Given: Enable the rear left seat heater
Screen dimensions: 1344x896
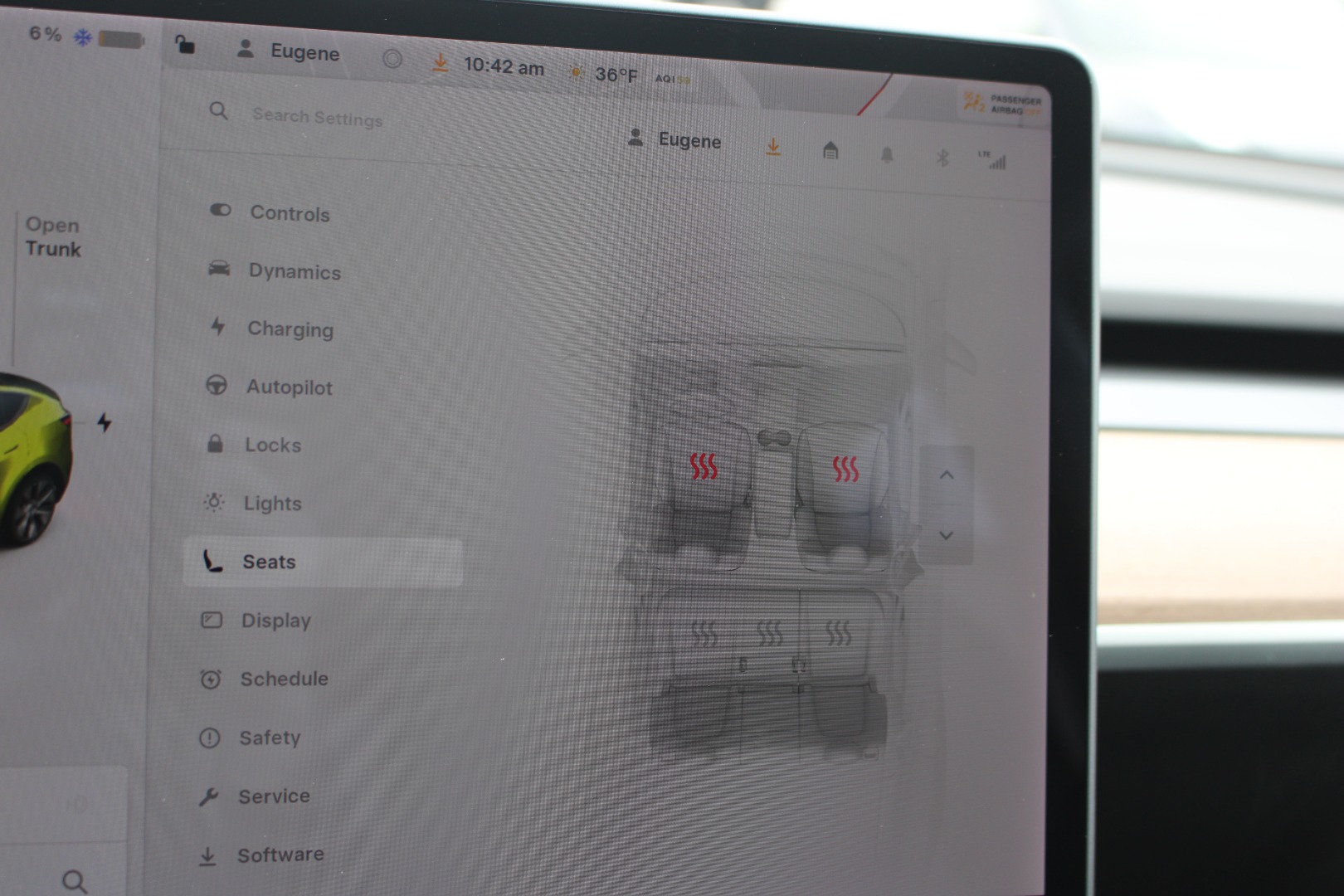Looking at the screenshot, I should pos(704,635).
